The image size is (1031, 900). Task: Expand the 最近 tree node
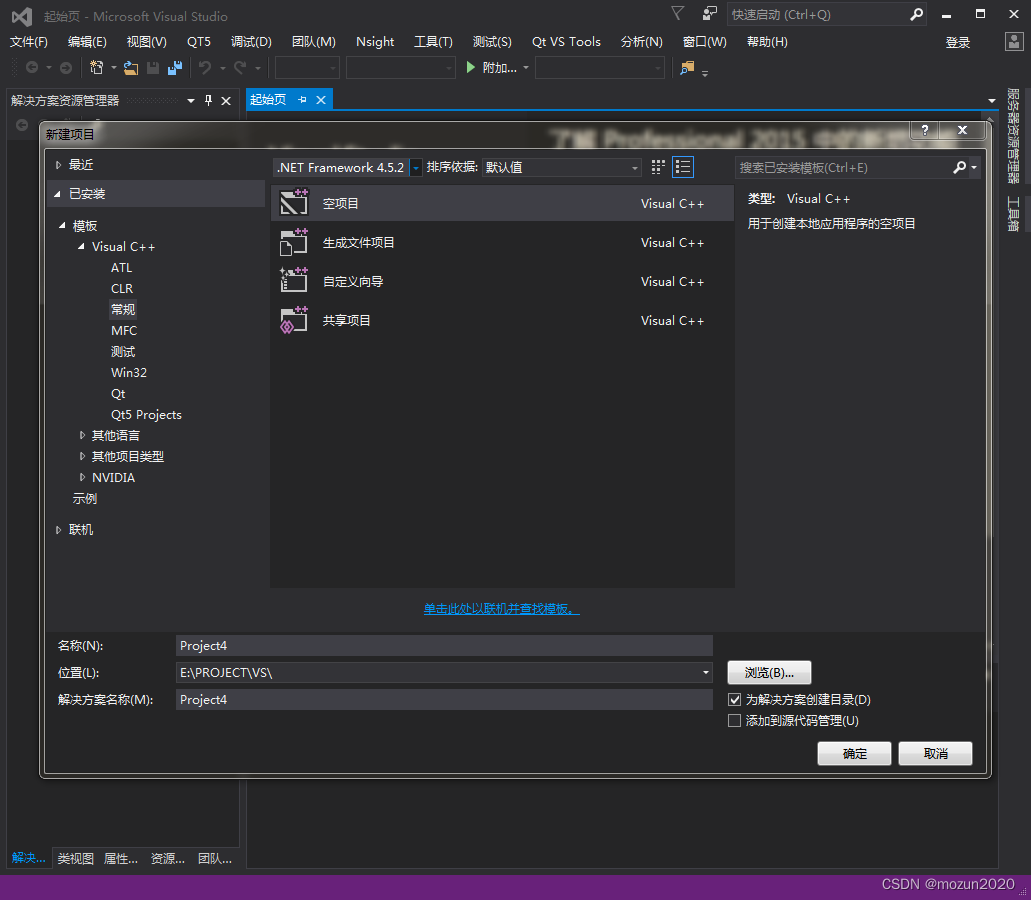tap(59, 165)
